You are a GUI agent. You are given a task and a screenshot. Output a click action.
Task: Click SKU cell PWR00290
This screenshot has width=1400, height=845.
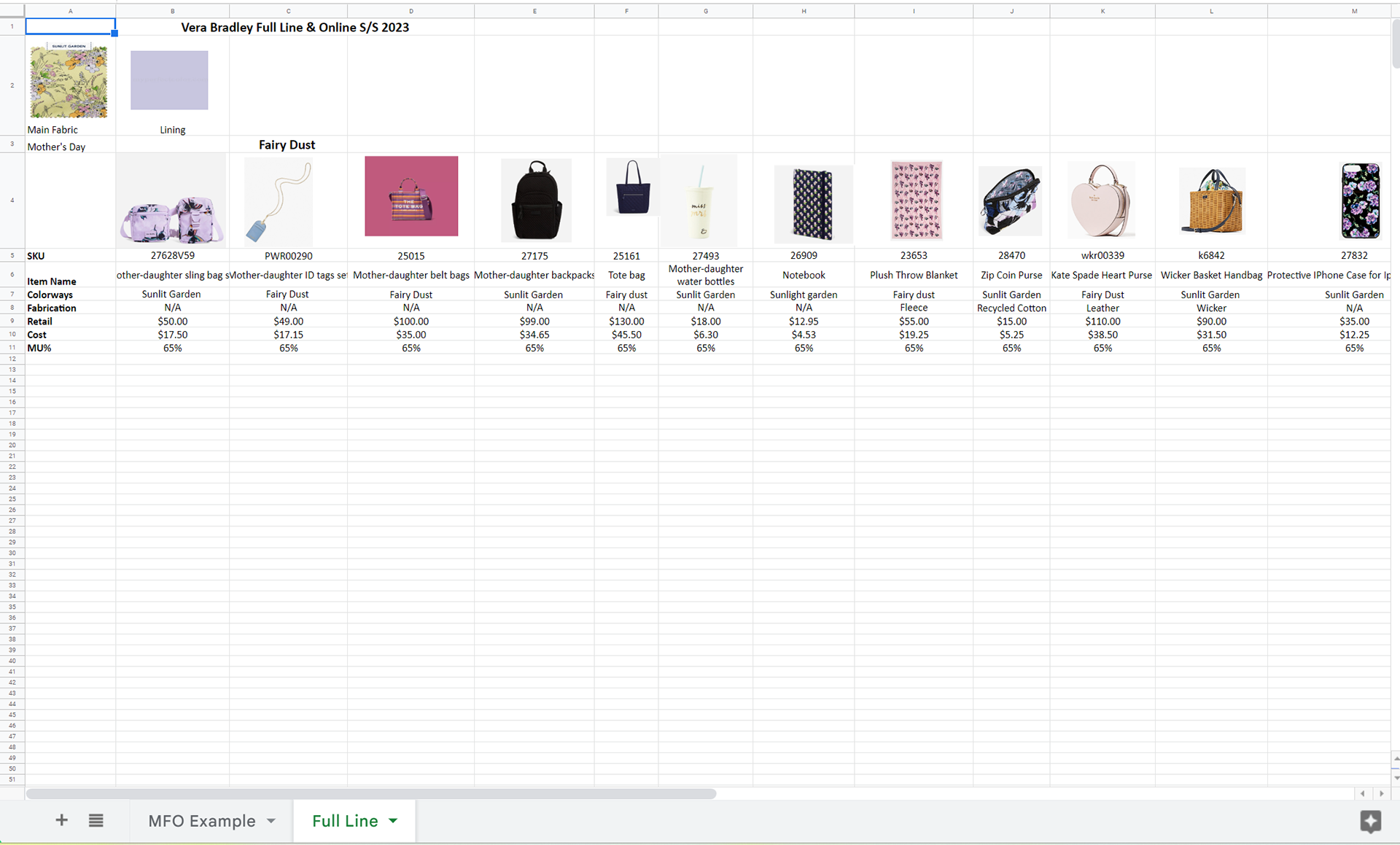289,256
